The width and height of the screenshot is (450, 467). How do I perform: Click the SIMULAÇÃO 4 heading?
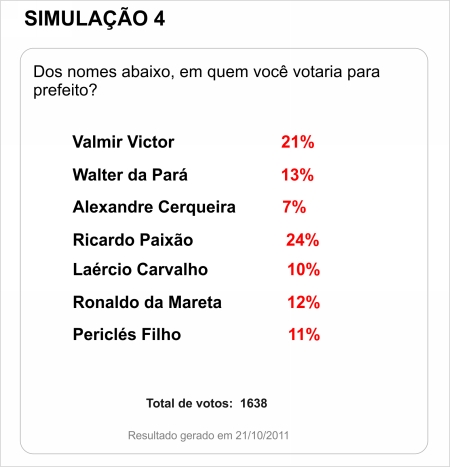coord(95,19)
